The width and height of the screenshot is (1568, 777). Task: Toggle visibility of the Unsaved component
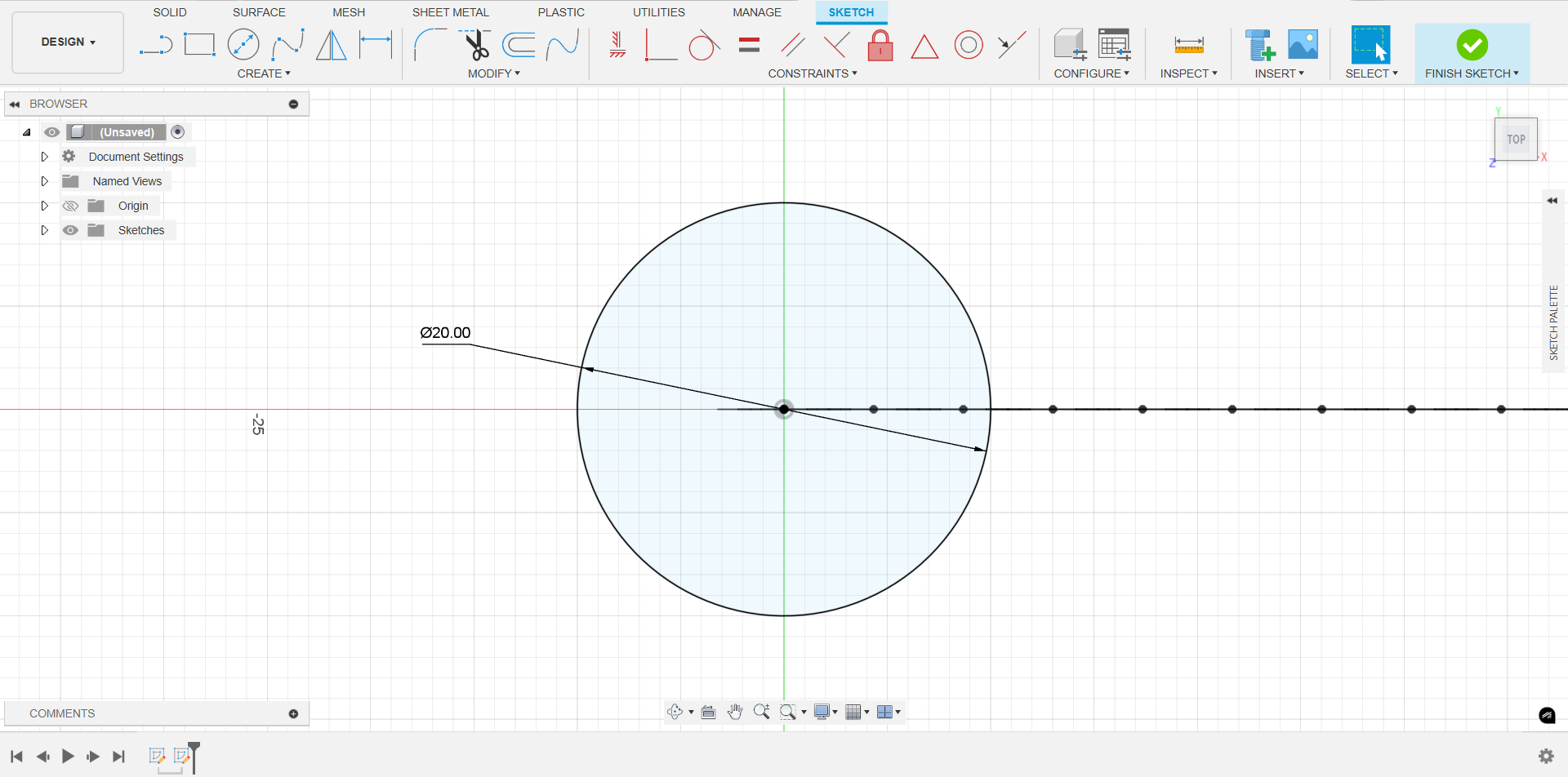coord(51,132)
